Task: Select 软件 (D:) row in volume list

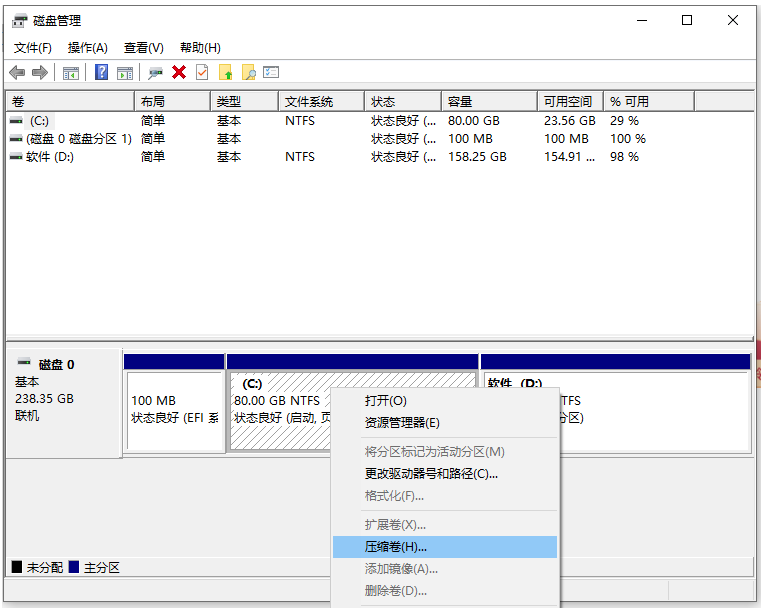Action: coord(50,157)
